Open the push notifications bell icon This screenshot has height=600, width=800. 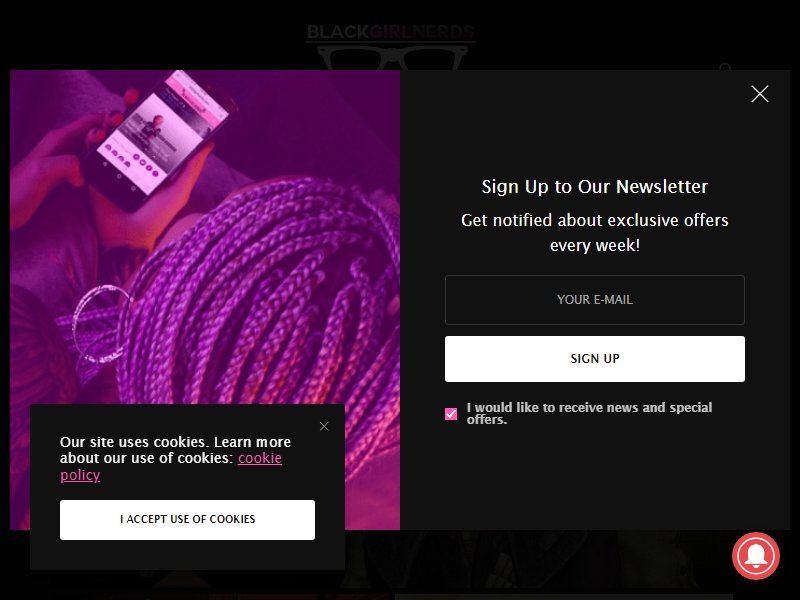coord(756,556)
